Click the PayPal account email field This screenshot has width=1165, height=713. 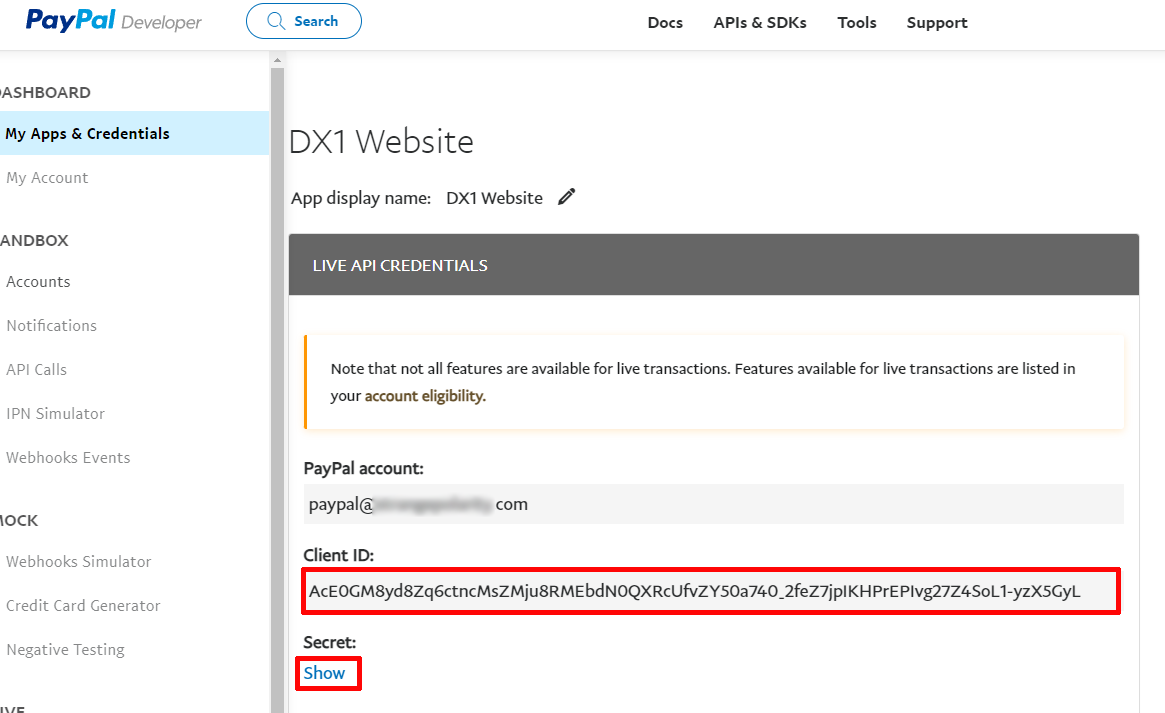pos(713,504)
